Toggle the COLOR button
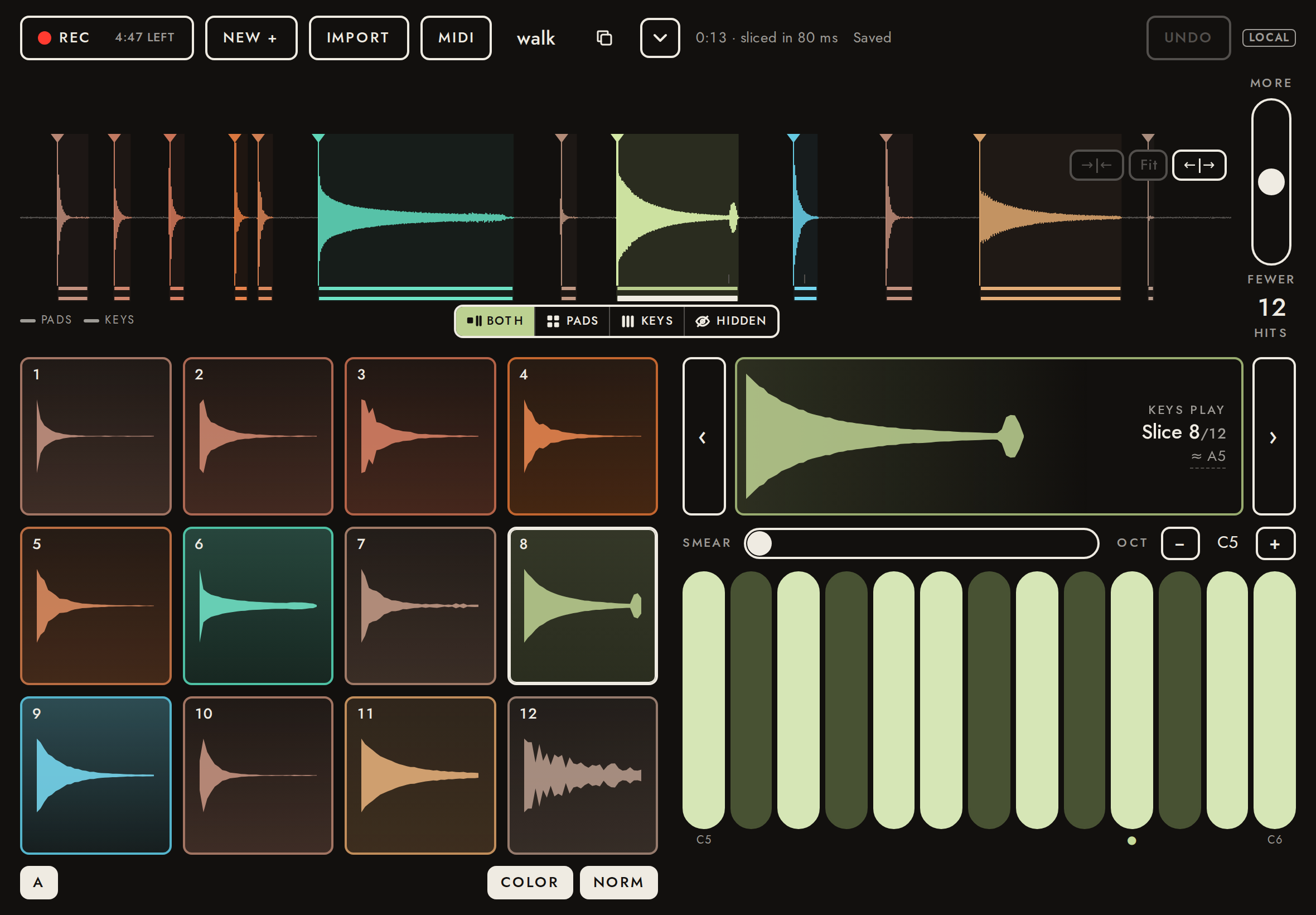The image size is (1316, 915). pyautogui.click(x=530, y=882)
